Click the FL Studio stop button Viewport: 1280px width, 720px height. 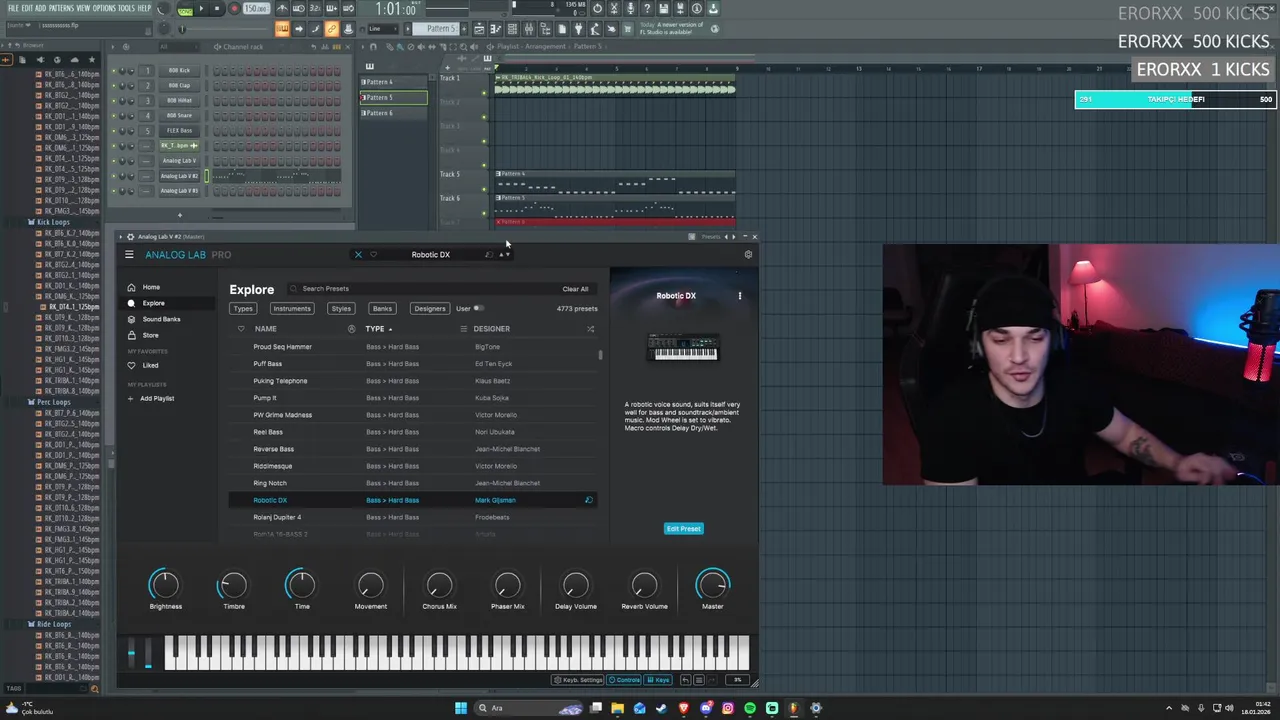217,9
